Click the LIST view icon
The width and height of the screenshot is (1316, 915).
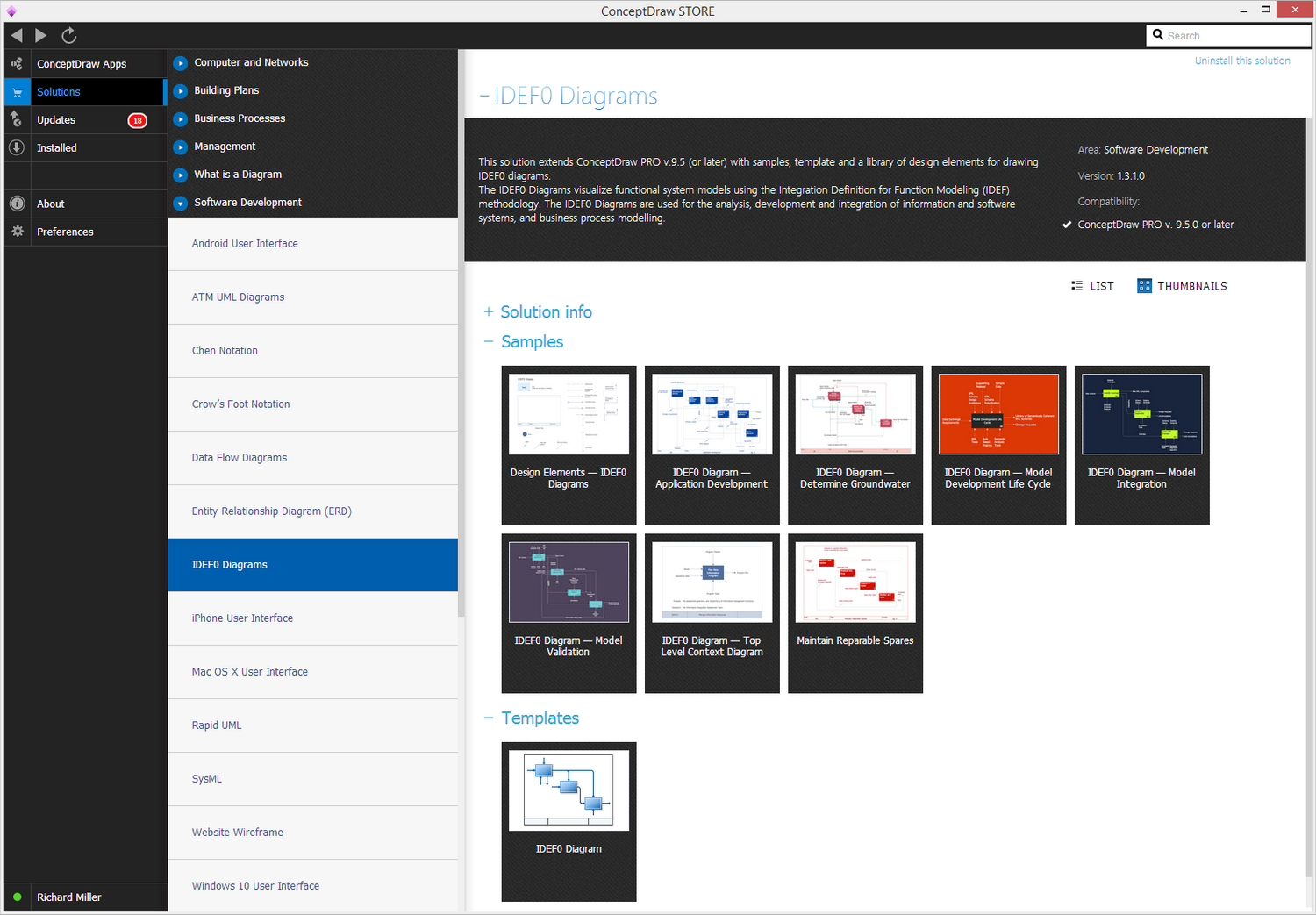[1076, 286]
